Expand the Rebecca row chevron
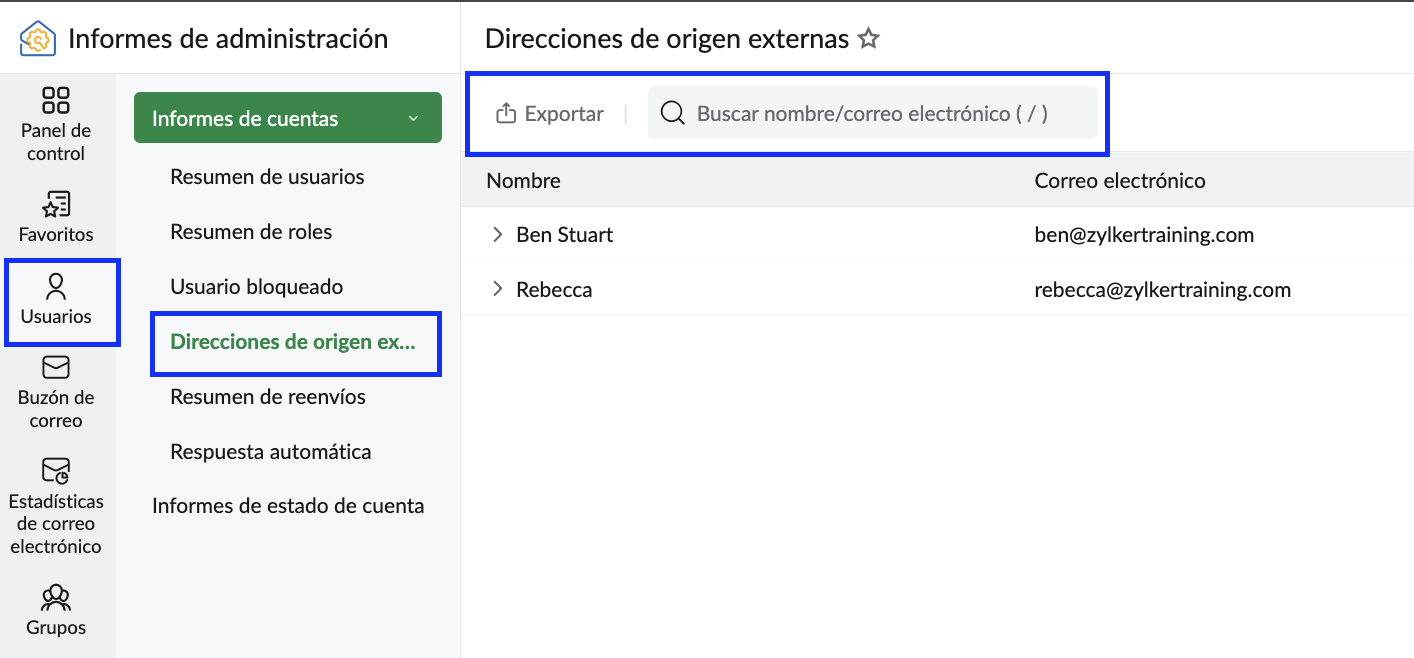 pyautogui.click(x=497, y=290)
